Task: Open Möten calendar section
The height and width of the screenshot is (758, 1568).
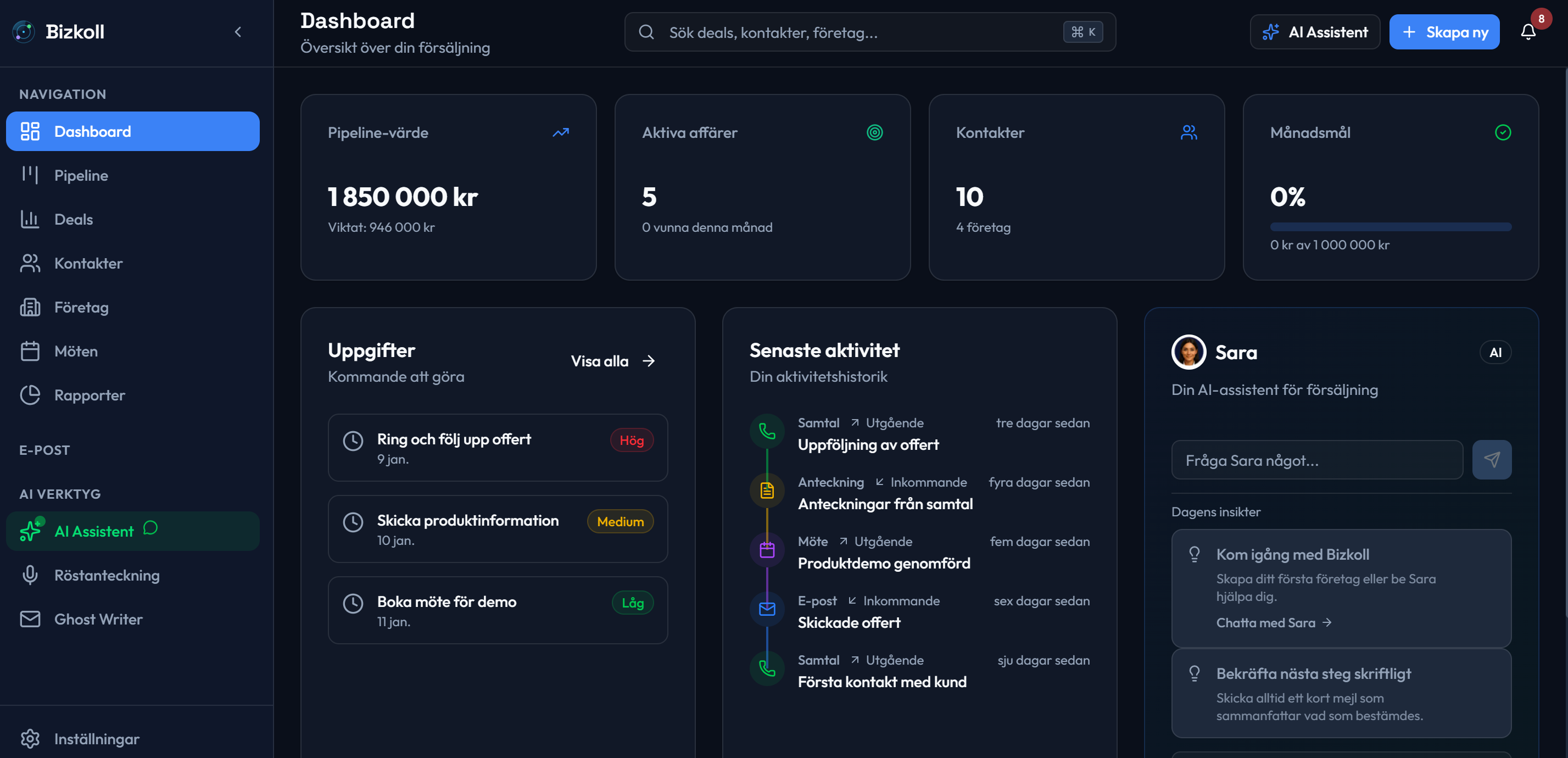Action: [x=76, y=350]
